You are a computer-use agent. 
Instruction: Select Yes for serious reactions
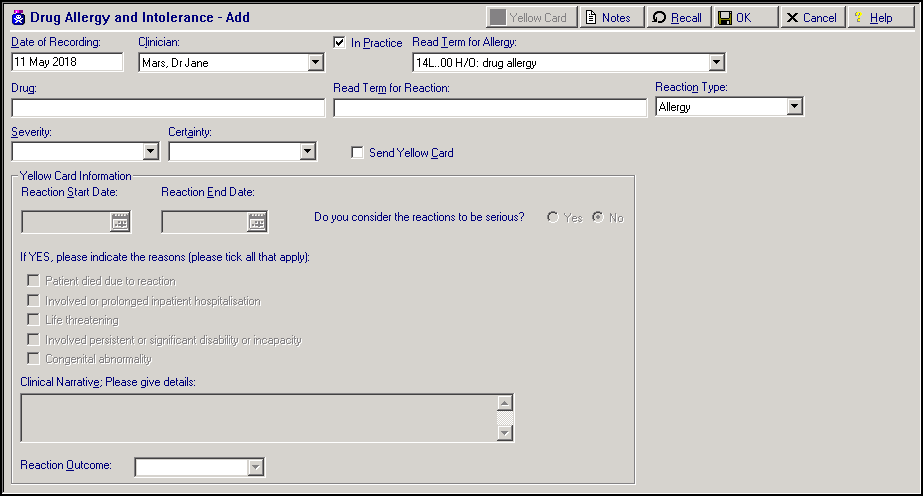tap(553, 217)
